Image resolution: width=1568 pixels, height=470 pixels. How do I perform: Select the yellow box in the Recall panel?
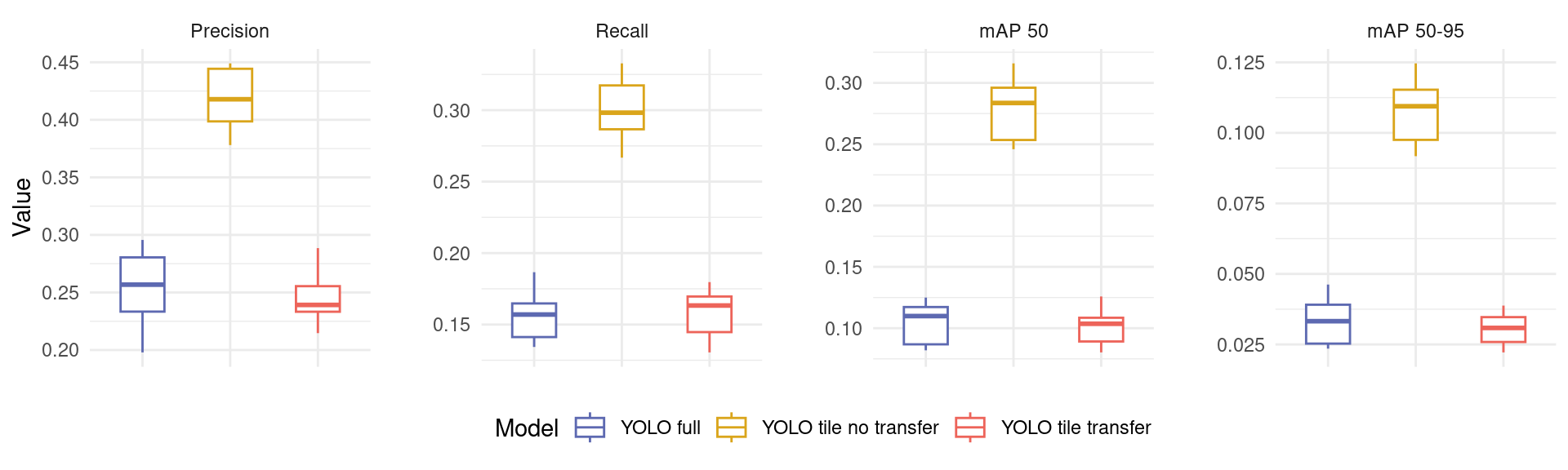pyautogui.click(x=621, y=107)
